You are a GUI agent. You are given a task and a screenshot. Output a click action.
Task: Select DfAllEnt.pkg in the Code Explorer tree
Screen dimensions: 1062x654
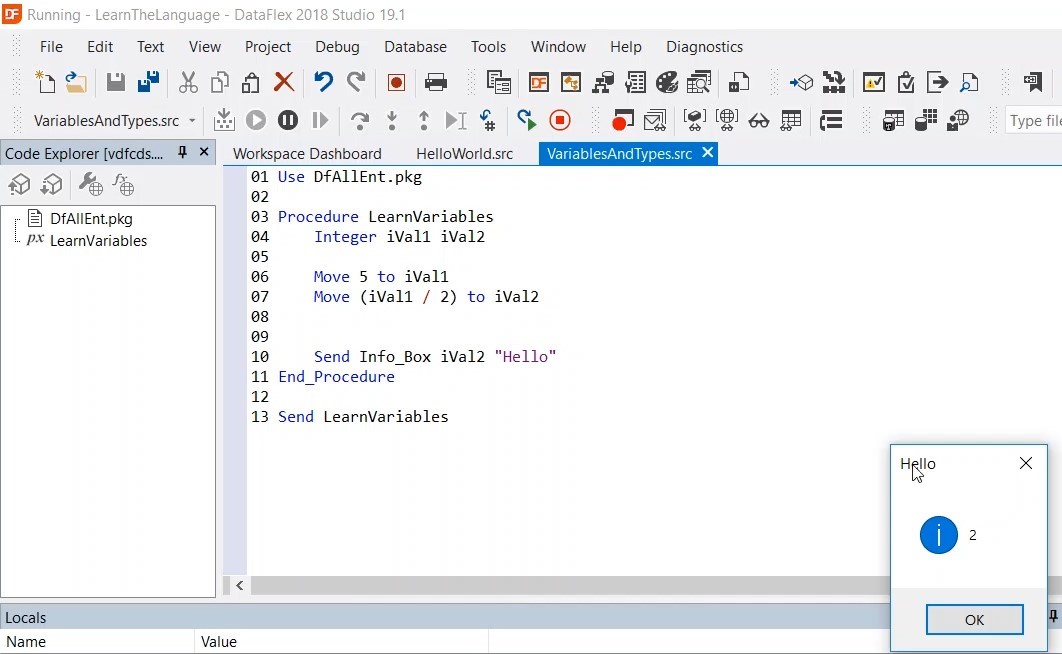[91, 219]
